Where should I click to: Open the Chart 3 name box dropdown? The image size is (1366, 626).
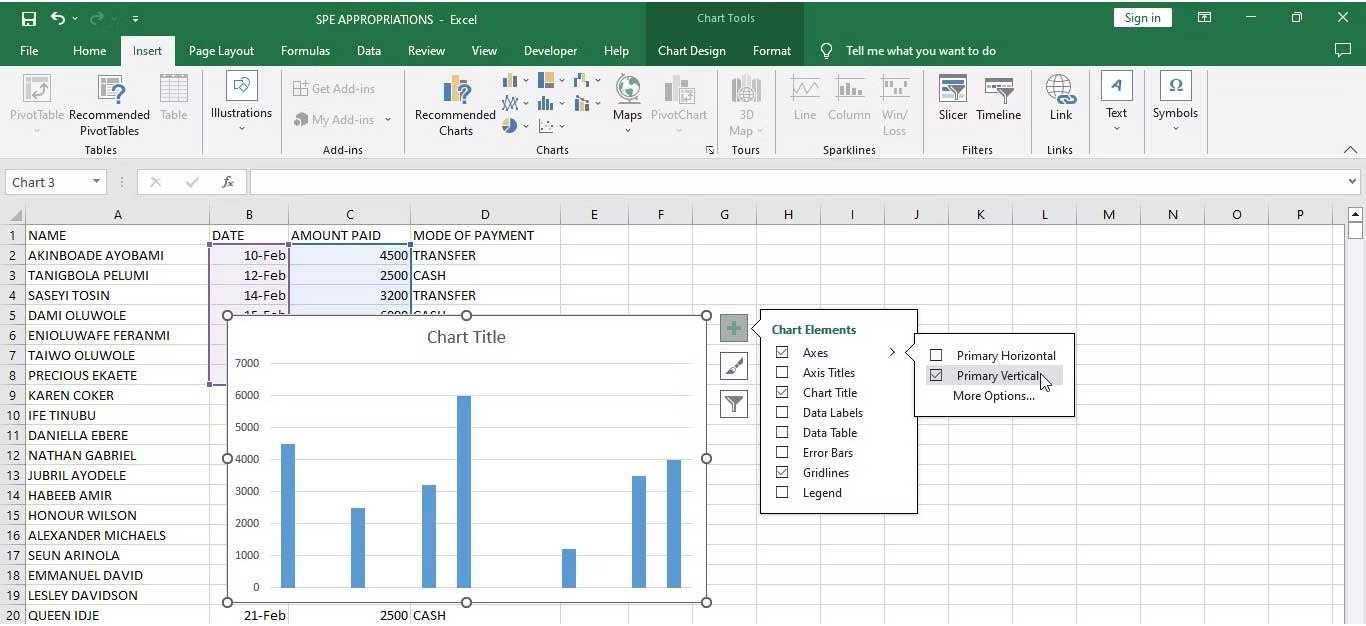tap(94, 182)
